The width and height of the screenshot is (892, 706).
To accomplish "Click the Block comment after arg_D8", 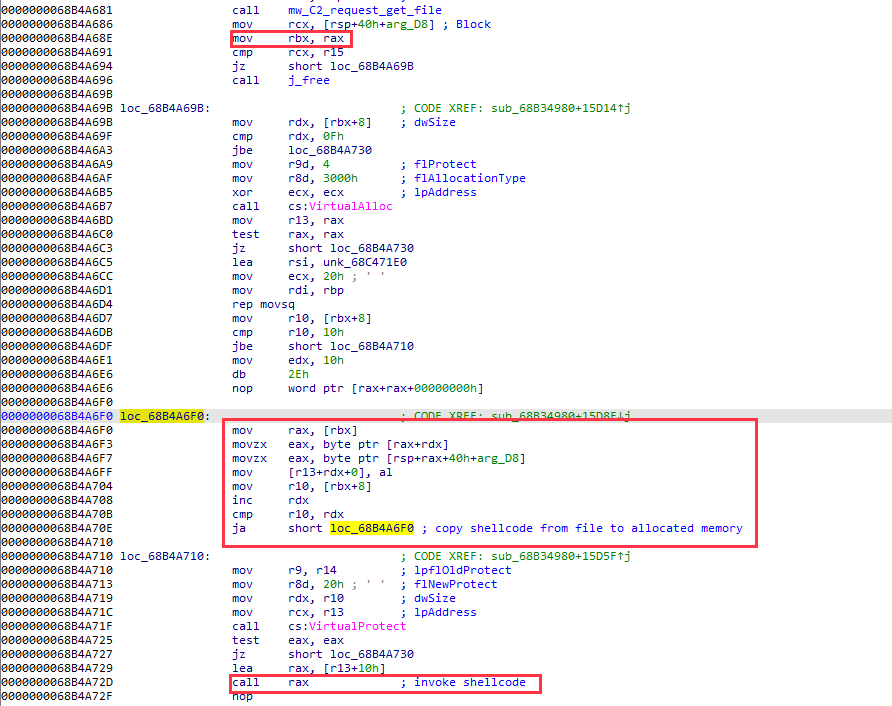I will coord(473,24).
